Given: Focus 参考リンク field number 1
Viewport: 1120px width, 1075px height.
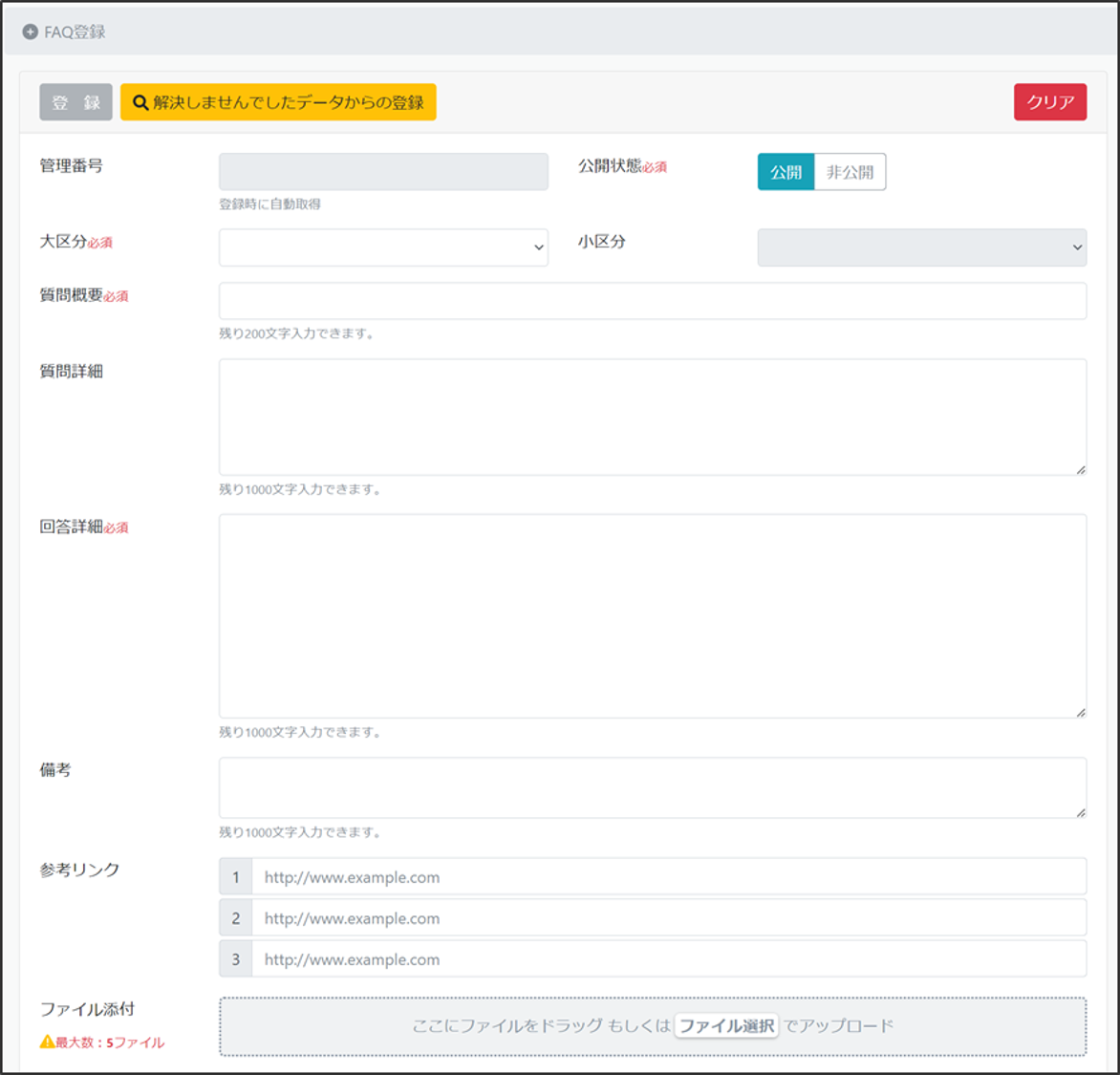Looking at the screenshot, I should 668,877.
